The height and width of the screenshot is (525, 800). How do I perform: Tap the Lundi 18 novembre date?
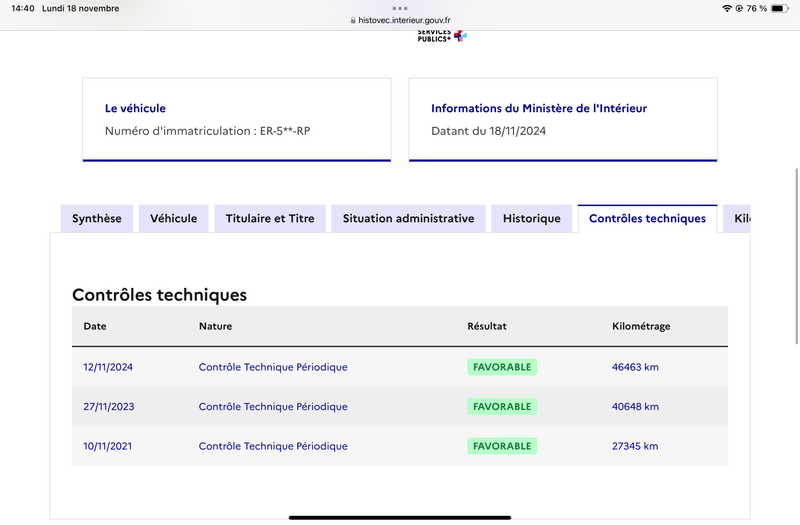click(x=81, y=8)
